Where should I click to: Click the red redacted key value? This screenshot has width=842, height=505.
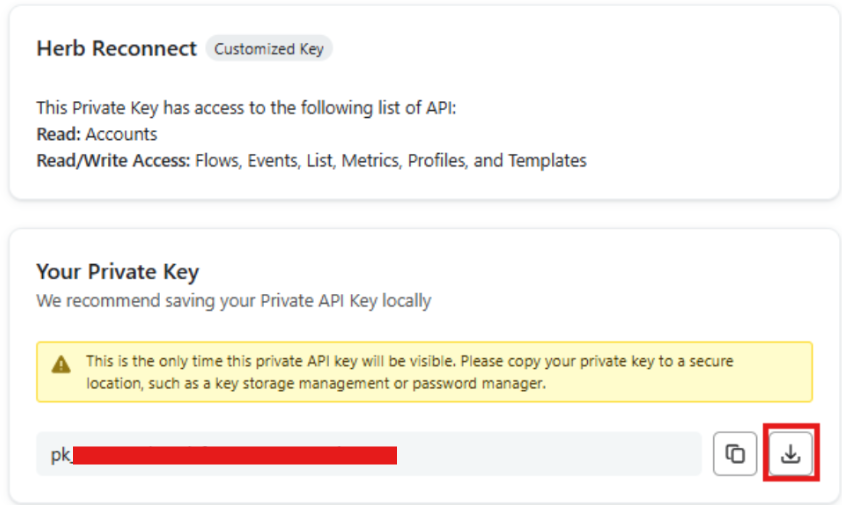pos(235,456)
